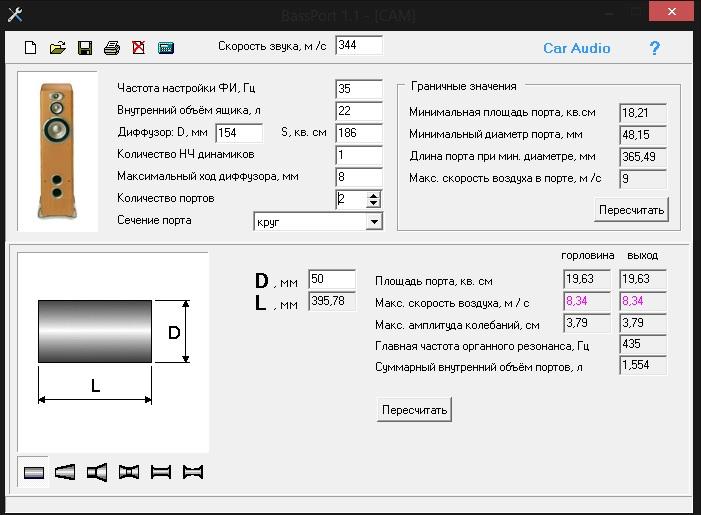The image size is (701, 515).
Task: Increase Количество портов with up arrow
Action: [374, 195]
